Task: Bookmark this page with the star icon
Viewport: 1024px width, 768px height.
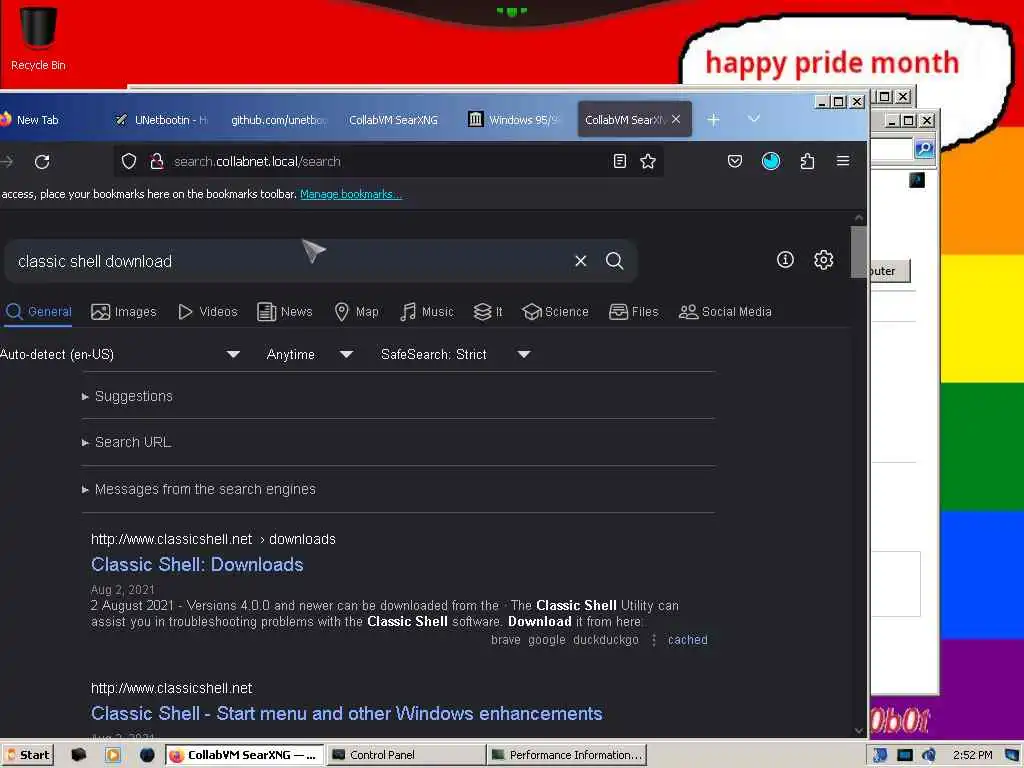Action: coord(648,161)
